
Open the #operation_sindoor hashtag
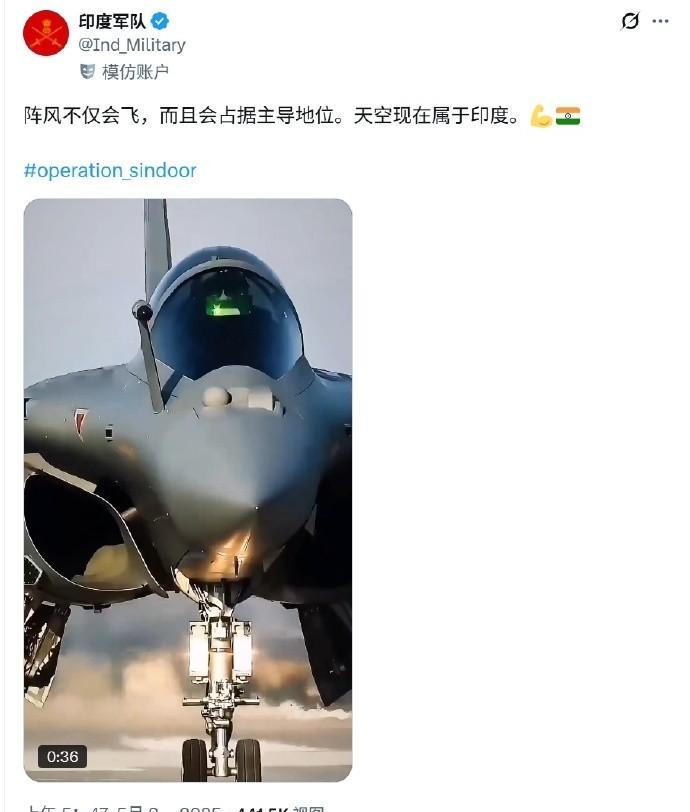[x=110, y=170]
